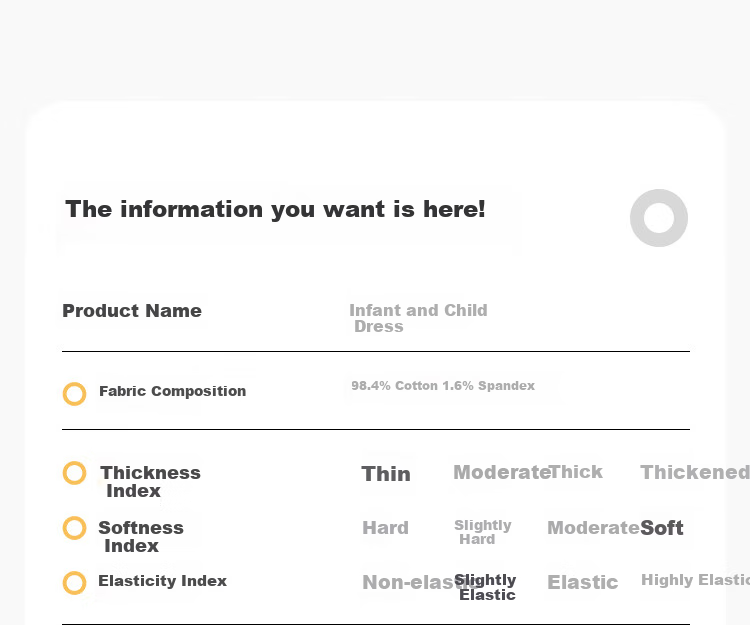Select the 'Thin' thickness option

point(386,474)
